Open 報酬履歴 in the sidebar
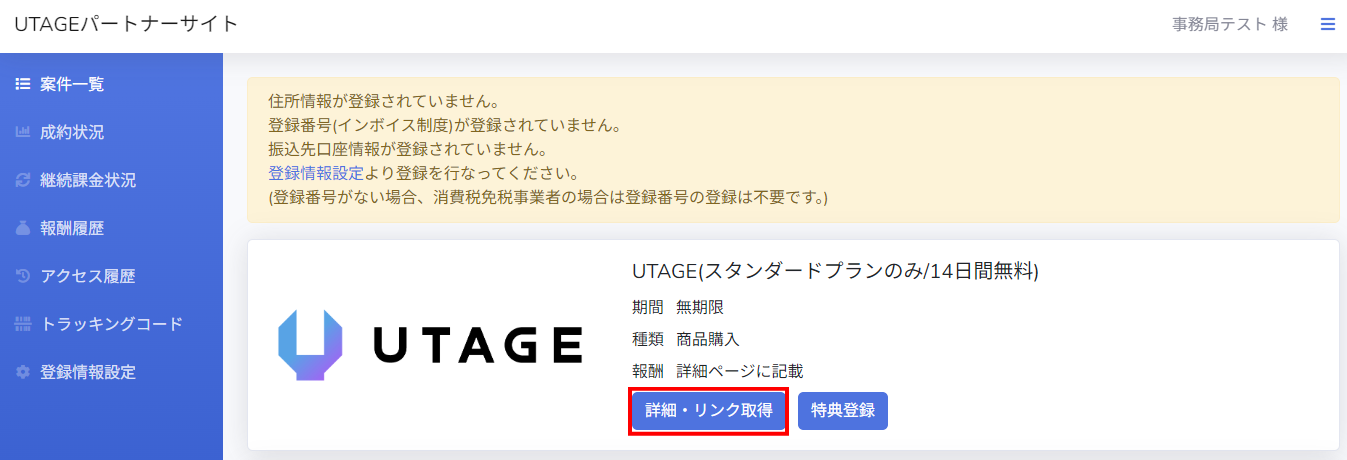The width and height of the screenshot is (1347, 460). pyautogui.click(x=72, y=229)
